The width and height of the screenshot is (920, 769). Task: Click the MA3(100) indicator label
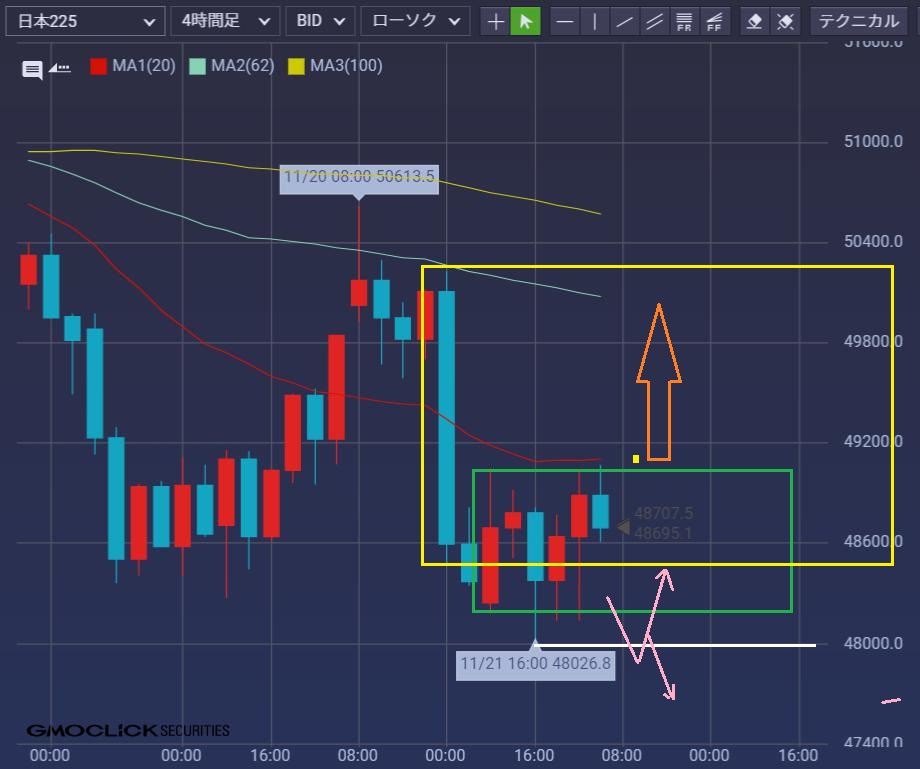pyautogui.click(x=345, y=66)
